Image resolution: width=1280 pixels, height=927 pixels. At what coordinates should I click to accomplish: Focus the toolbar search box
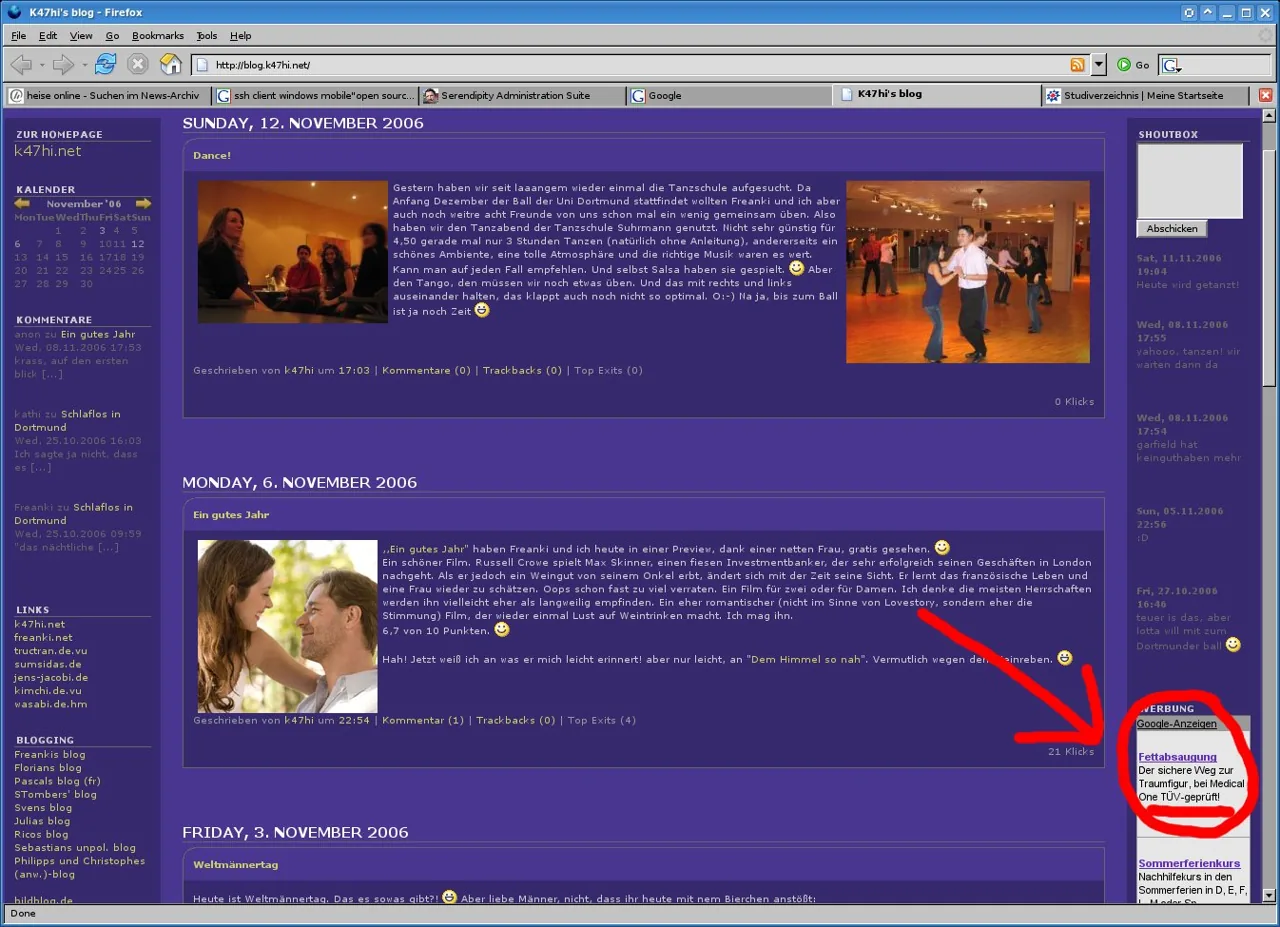pyautogui.click(x=1228, y=66)
